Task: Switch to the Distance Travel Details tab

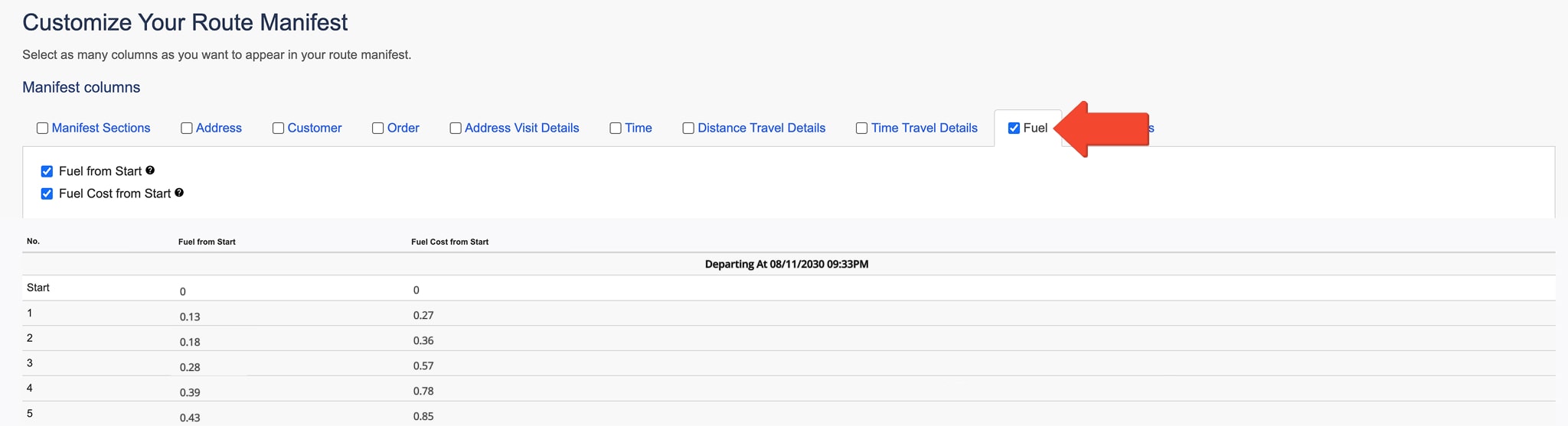Action: [762, 128]
